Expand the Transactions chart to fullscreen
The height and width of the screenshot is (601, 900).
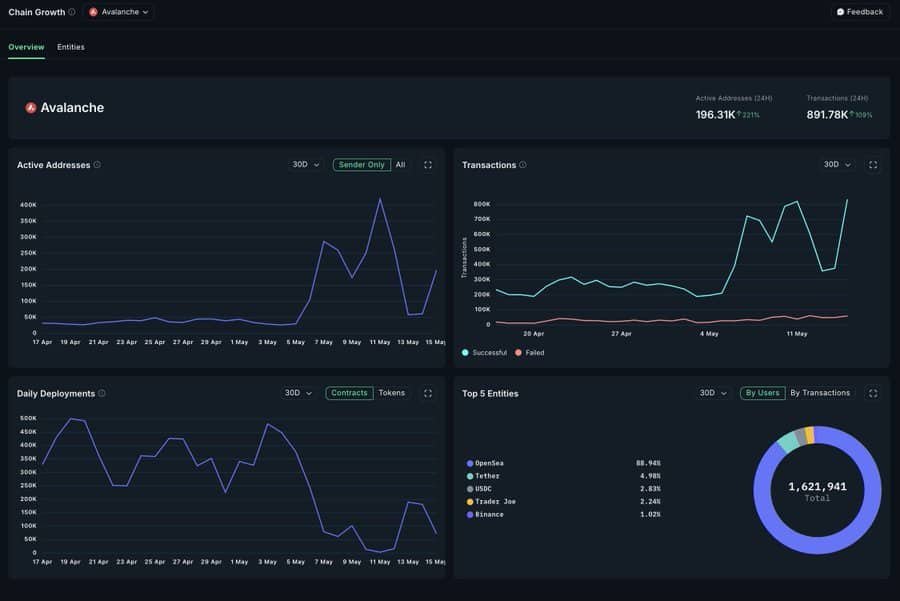(872, 165)
